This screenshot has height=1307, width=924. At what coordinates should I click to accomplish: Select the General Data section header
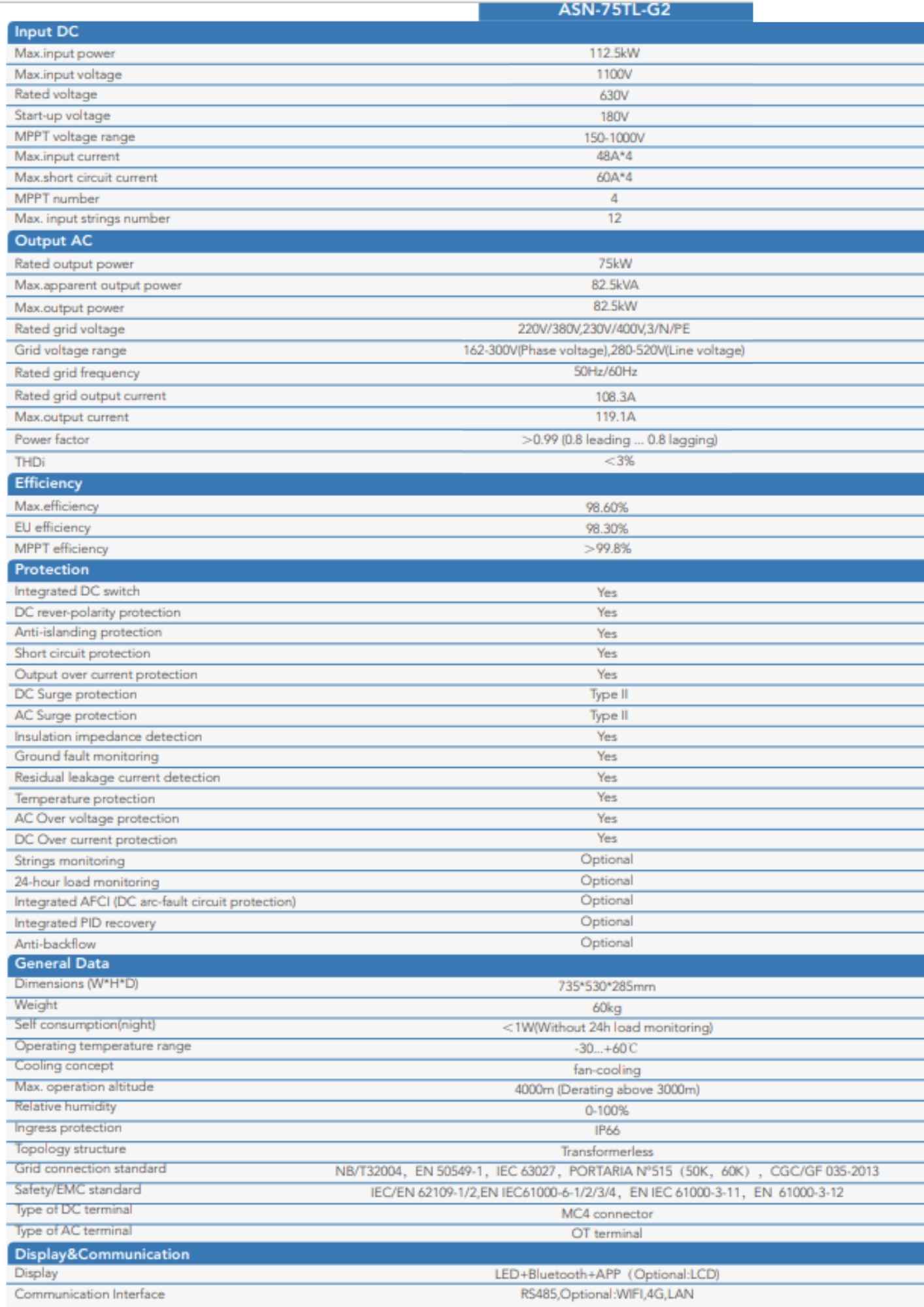(62, 964)
